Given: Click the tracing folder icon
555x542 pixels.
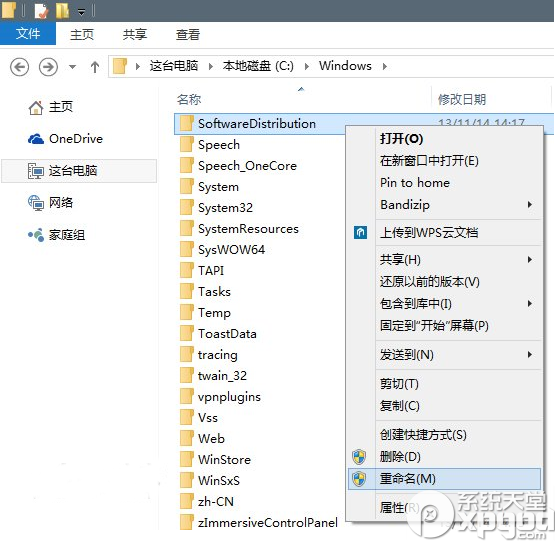Looking at the screenshot, I should coord(187,354).
